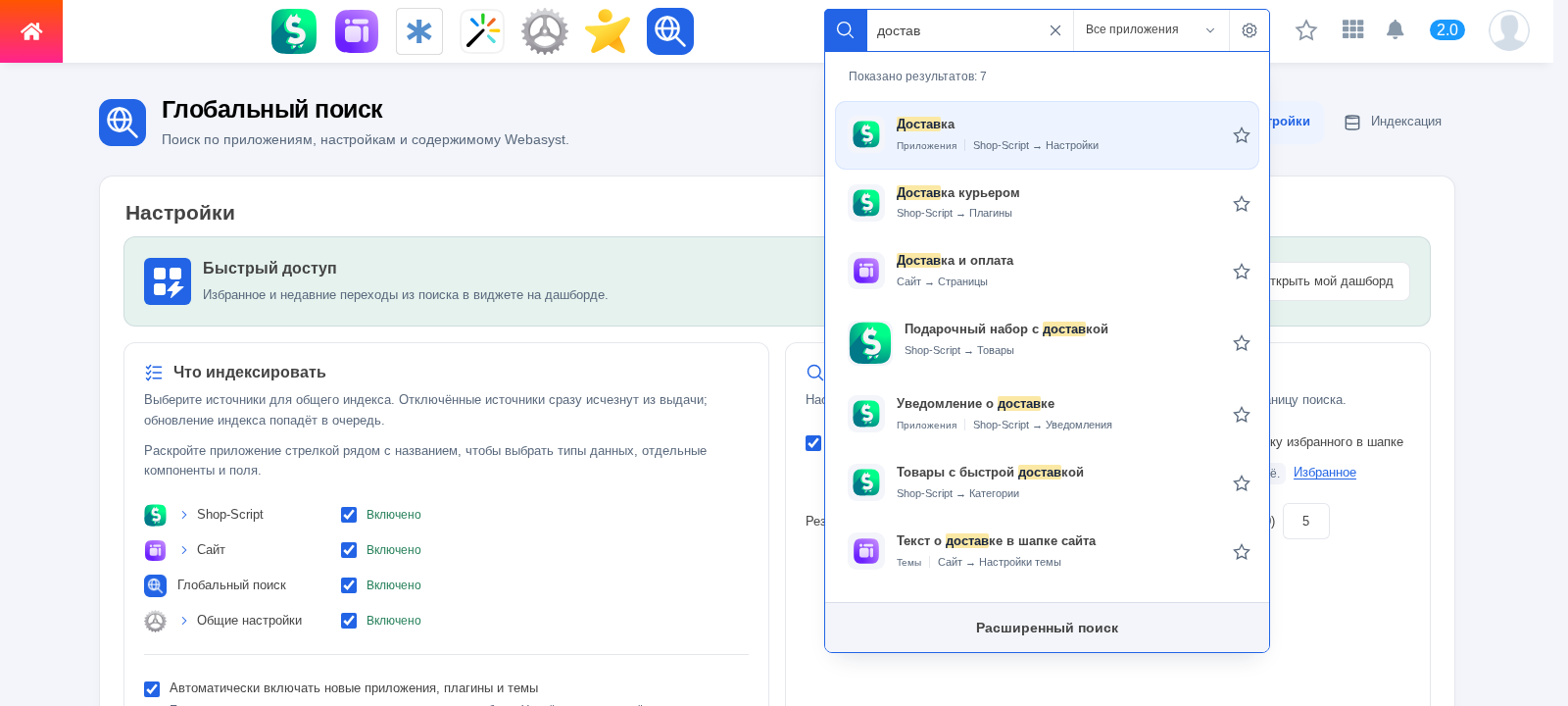1568x706 pixels.
Task: Toggle Shop-Script 'Включено' checkbox
Action: (349, 515)
